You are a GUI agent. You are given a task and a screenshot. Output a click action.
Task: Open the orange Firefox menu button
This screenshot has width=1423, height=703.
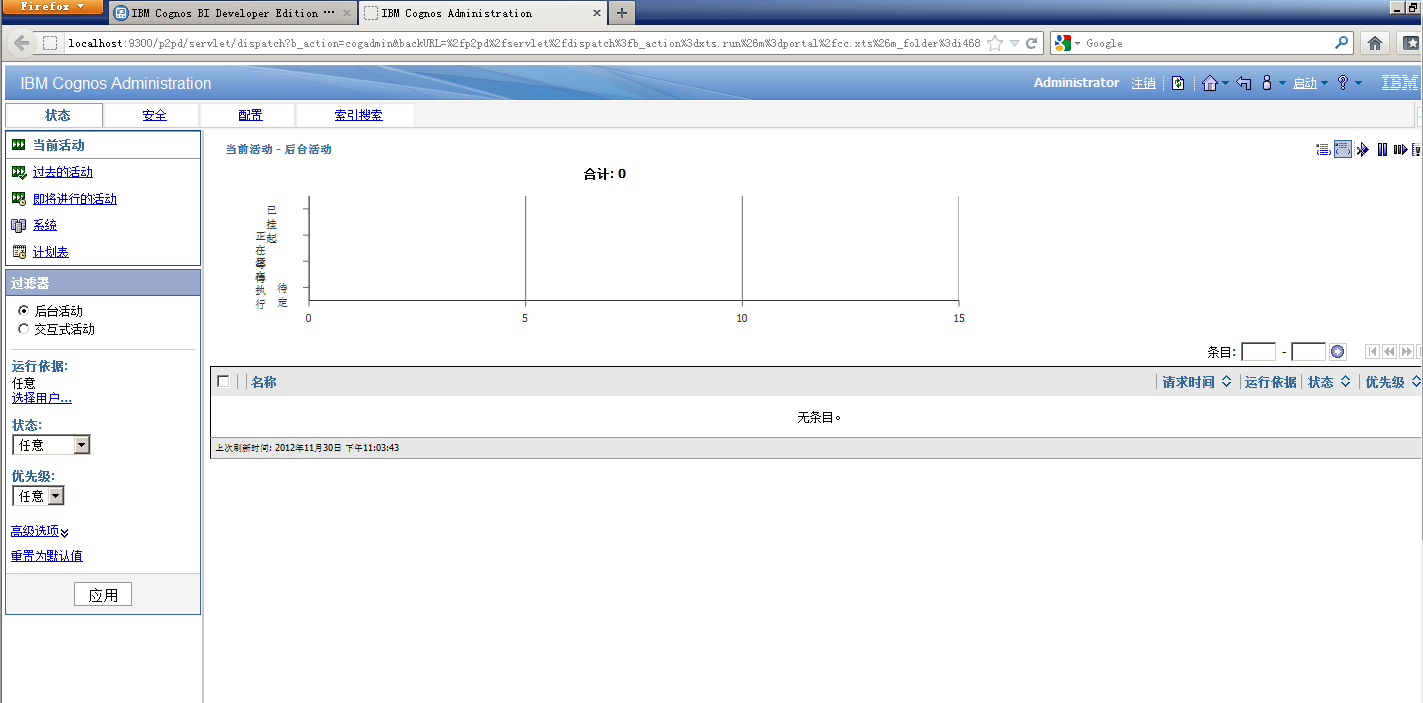pyautogui.click(x=53, y=7)
